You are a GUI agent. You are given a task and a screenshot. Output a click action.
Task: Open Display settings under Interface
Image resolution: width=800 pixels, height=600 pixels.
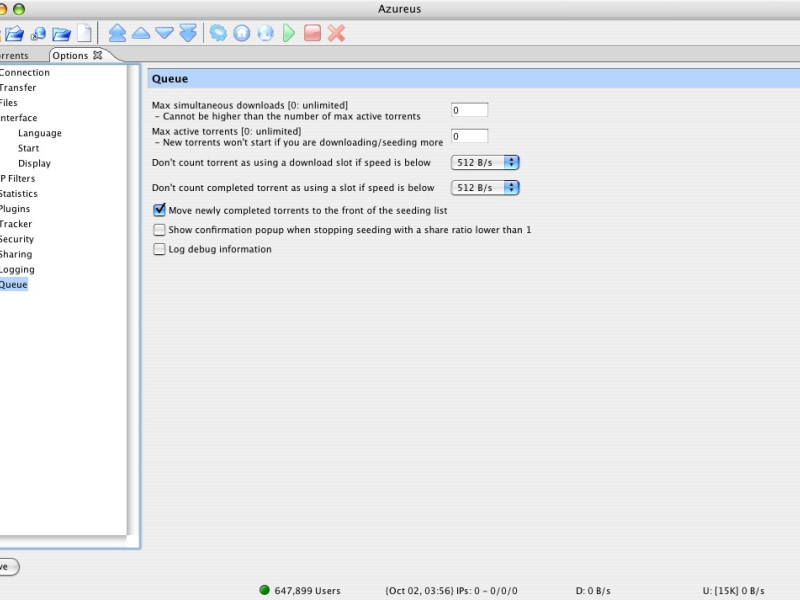click(34, 163)
